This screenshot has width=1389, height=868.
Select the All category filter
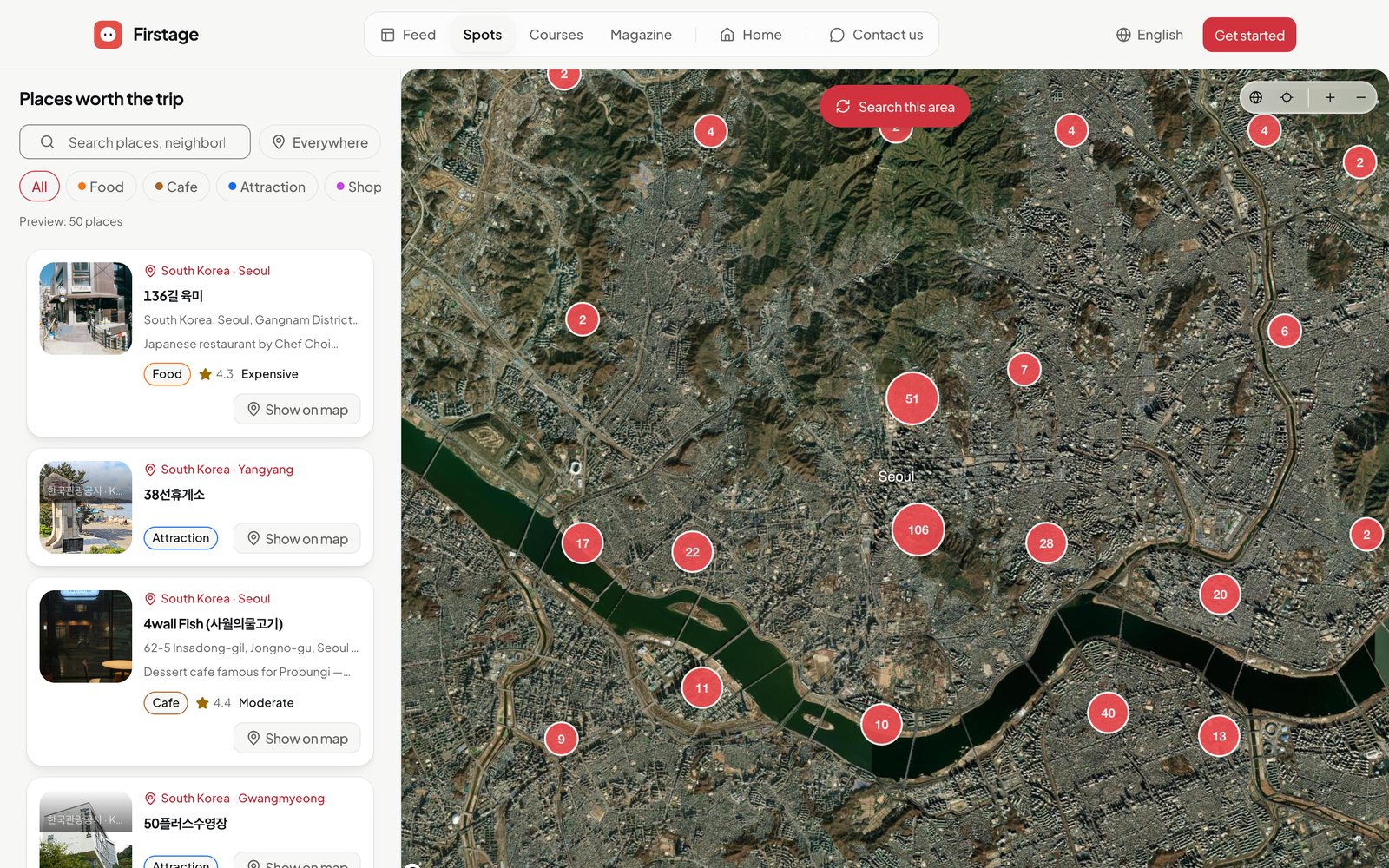[x=39, y=187]
